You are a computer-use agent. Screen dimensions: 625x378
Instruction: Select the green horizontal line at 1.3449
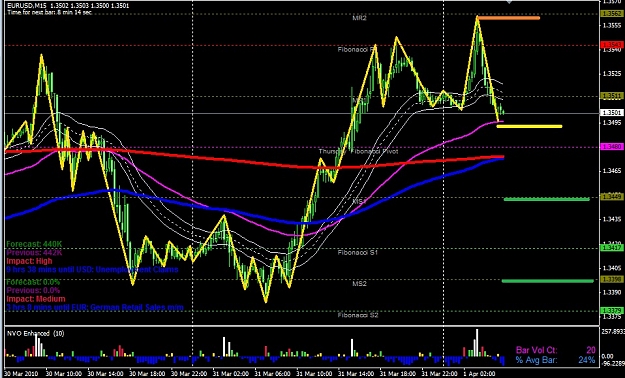[x=546, y=199]
